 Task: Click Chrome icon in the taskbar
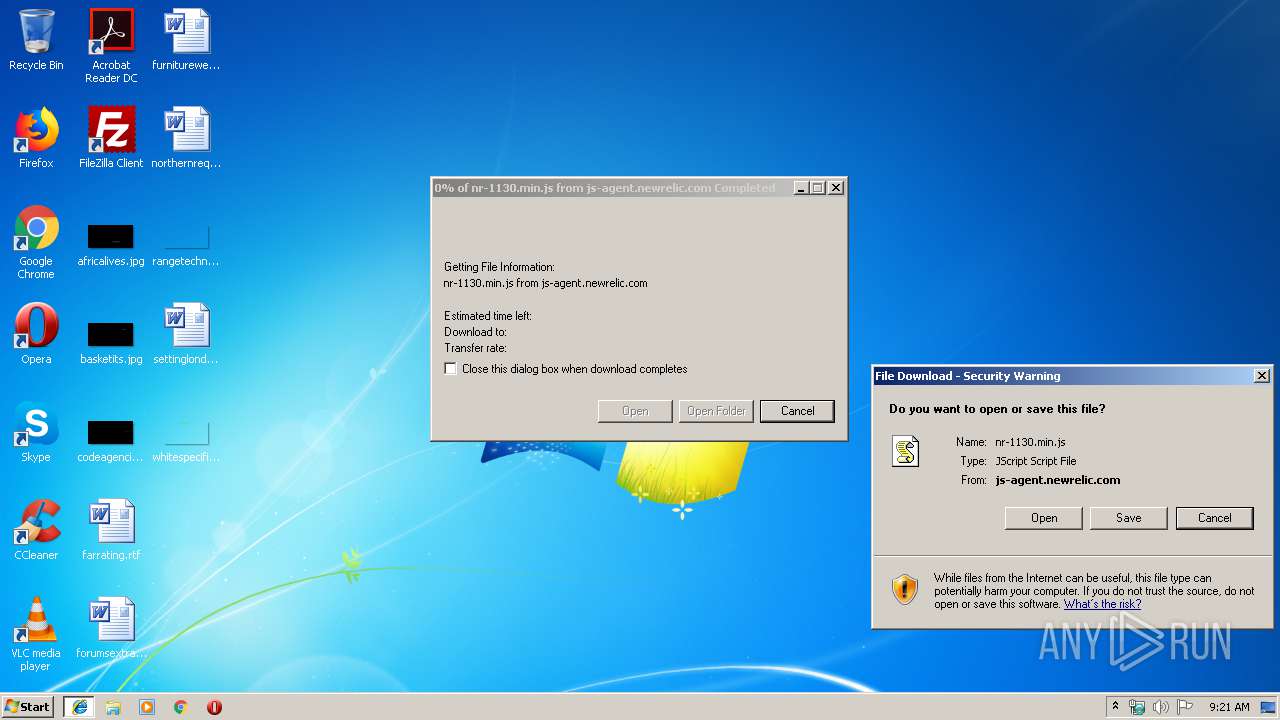[x=181, y=707]
